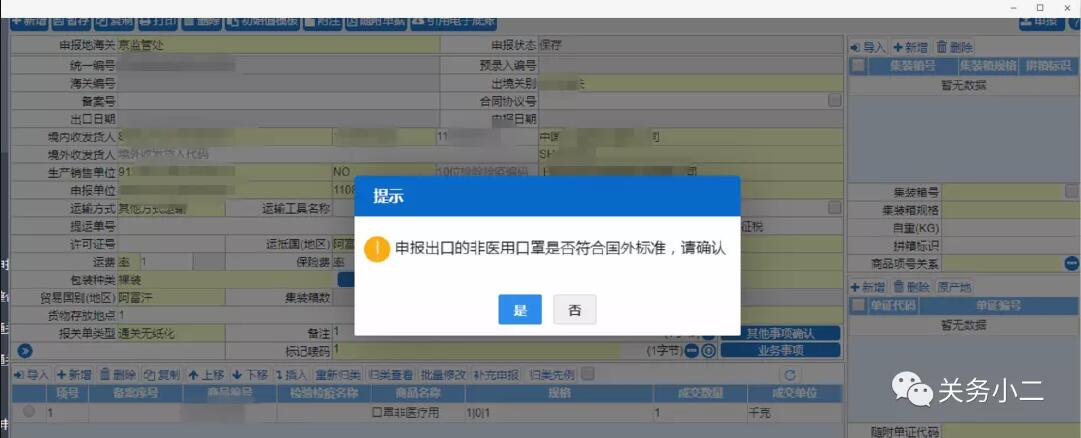Viewport: 1081px width, 438px height.
Task: Click 复制 in the goods list toolbar
Action: pyautogui.click(x=162, y=375)
